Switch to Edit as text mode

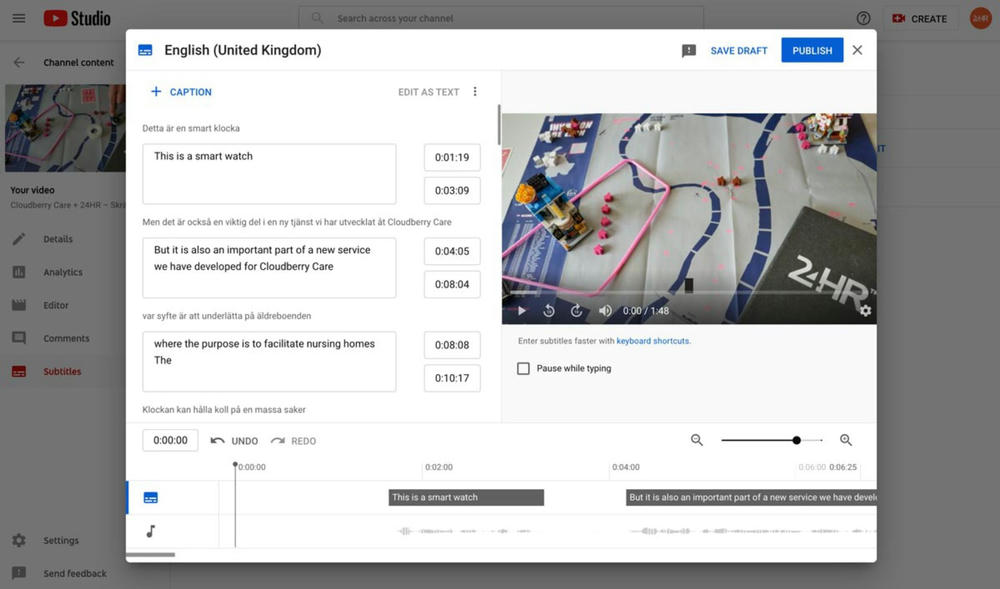click(428, 92)
